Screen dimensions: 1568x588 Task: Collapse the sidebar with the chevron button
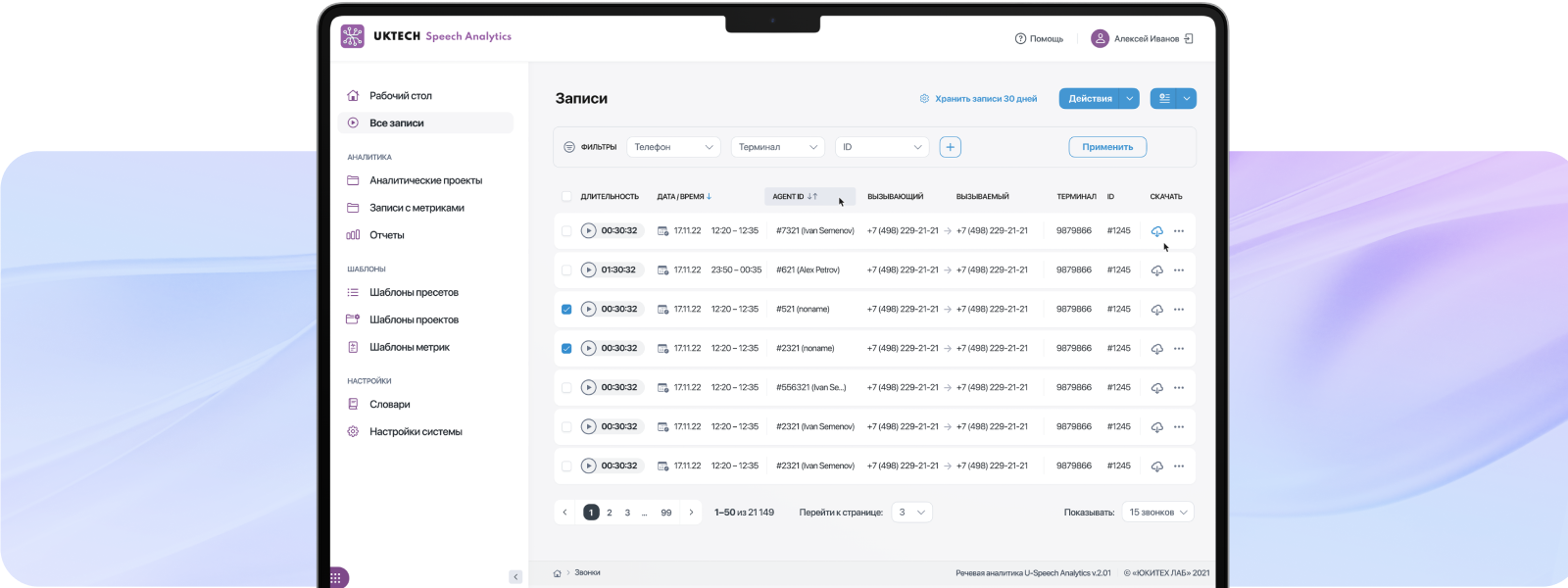(x=515, y=577)
